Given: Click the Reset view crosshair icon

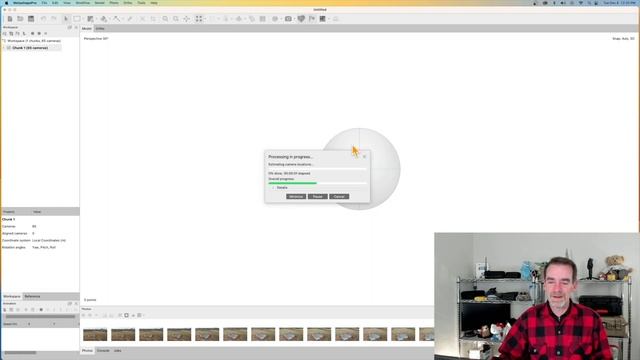Looking at the screenshot, I should click(187, 19).
